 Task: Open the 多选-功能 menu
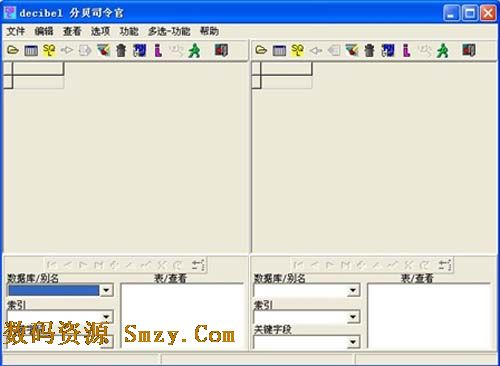169,31
